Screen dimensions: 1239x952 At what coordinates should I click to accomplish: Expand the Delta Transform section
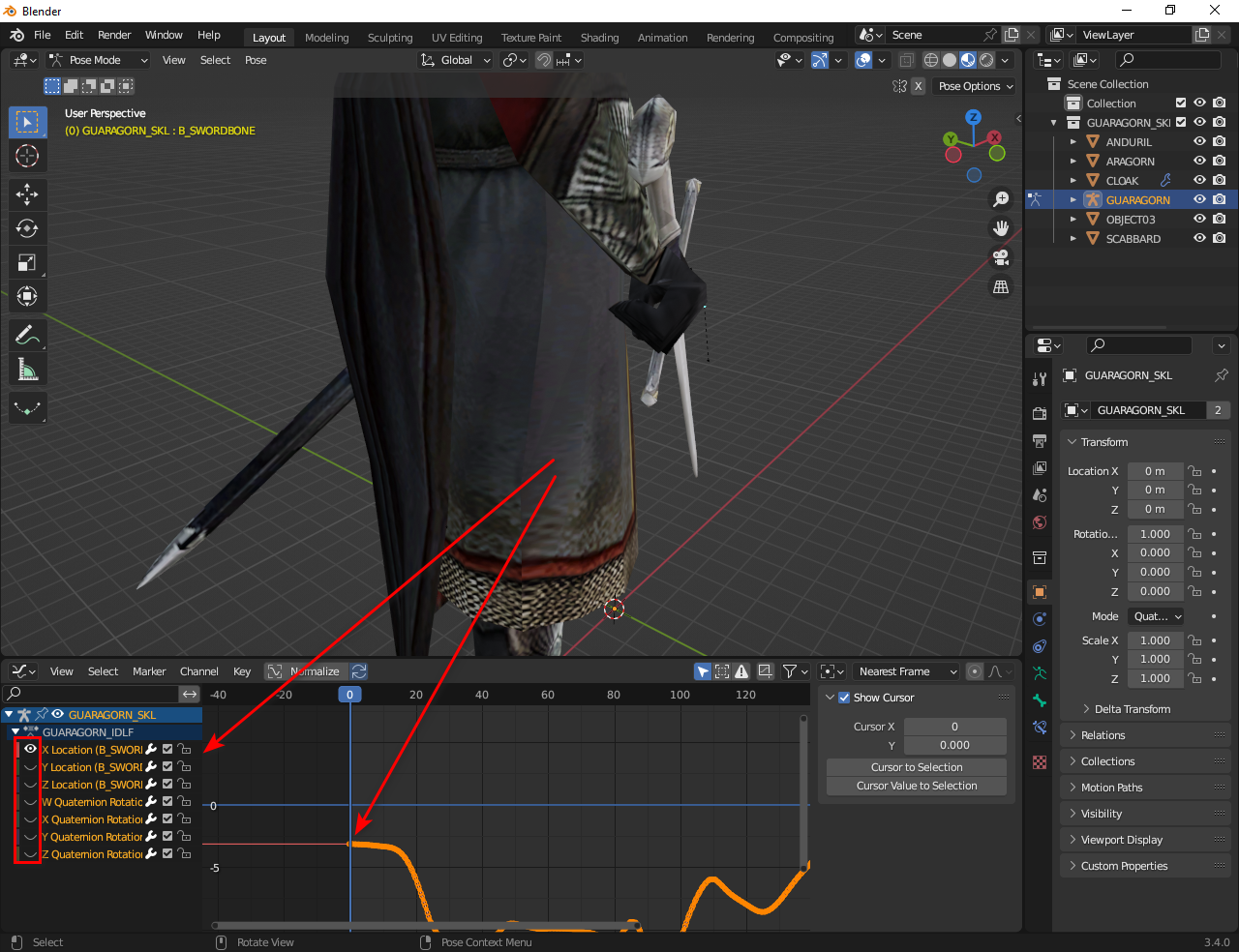pos(1132,709)
